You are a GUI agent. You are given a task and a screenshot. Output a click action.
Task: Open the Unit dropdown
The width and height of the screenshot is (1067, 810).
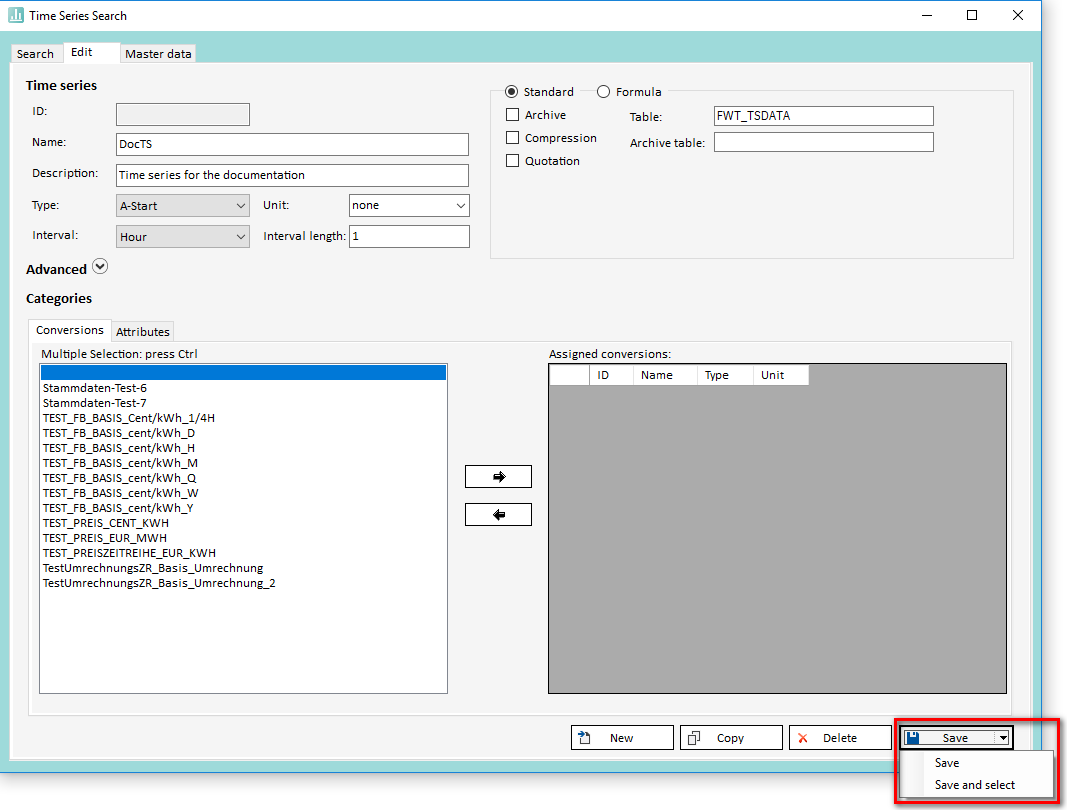click(409, 206)
